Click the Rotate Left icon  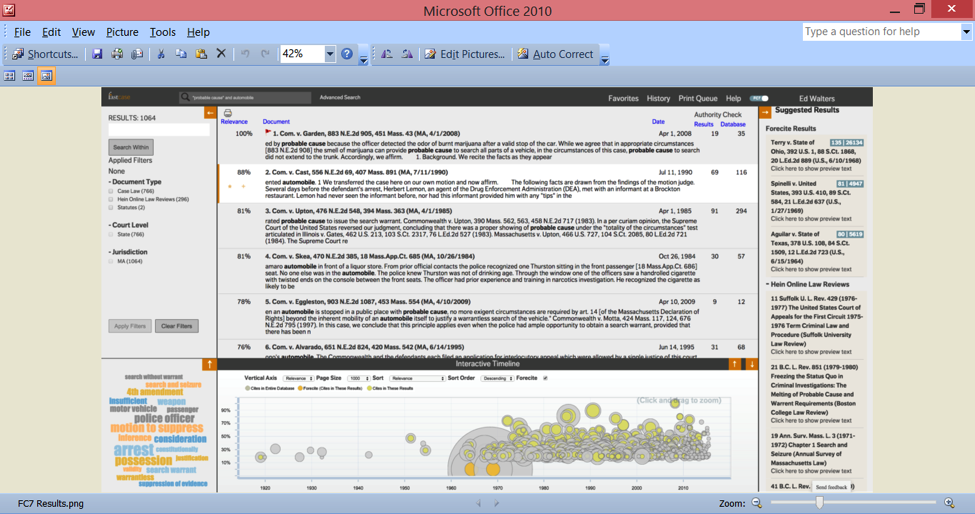point(386,54)
